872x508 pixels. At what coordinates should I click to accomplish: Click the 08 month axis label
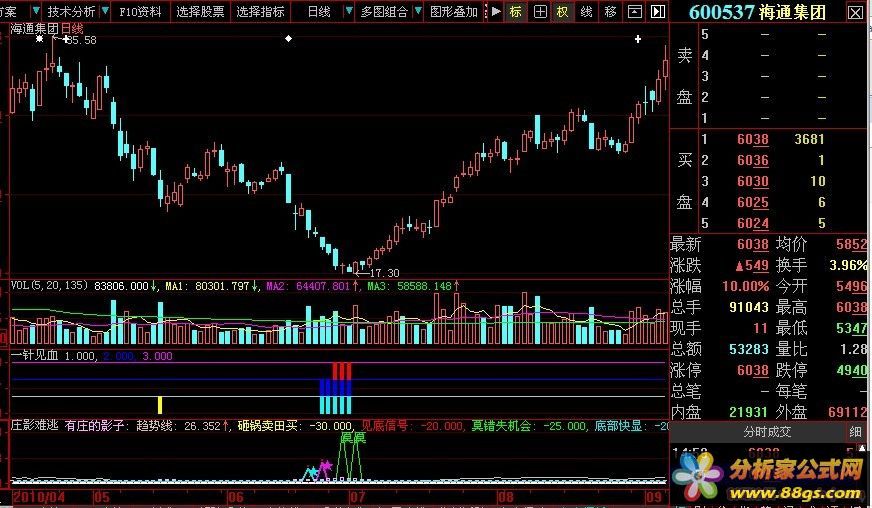tap(506, 497)
